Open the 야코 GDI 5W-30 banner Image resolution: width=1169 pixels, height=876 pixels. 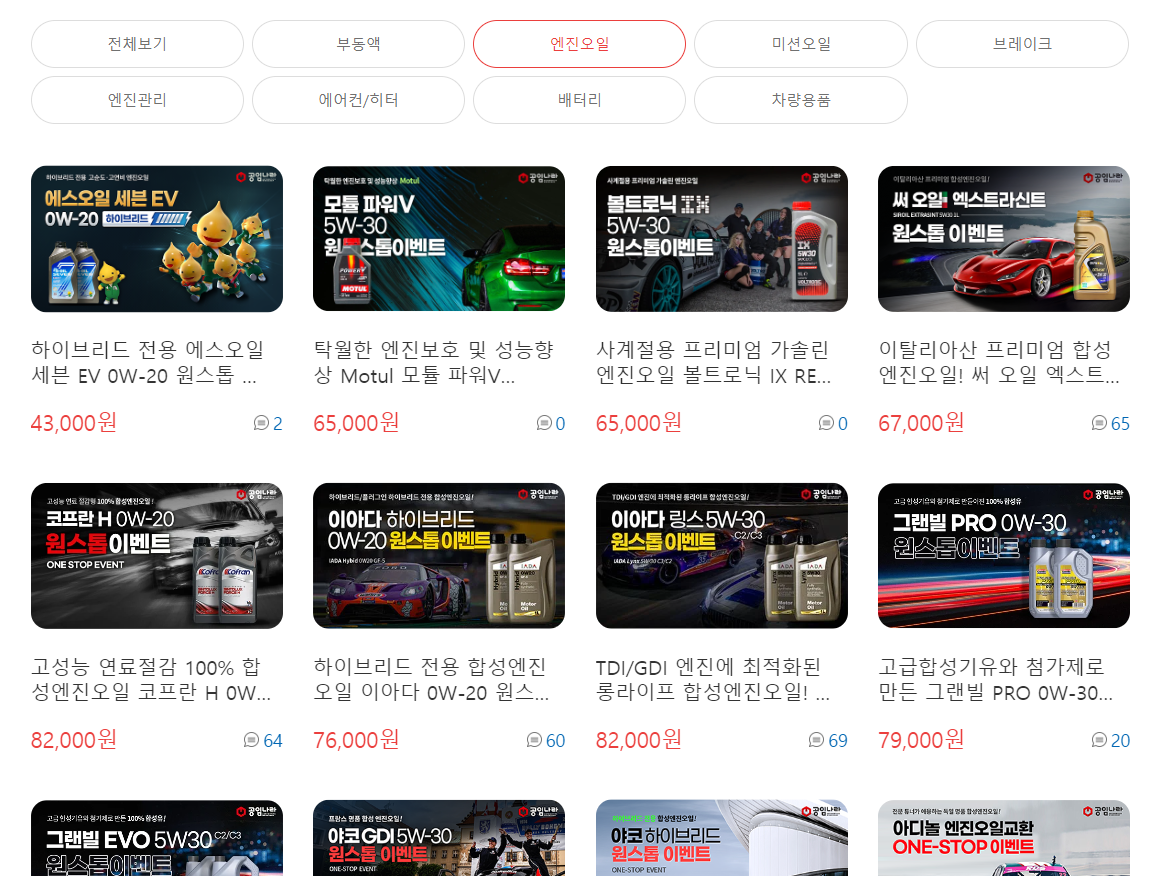click(x=439, y=838)
